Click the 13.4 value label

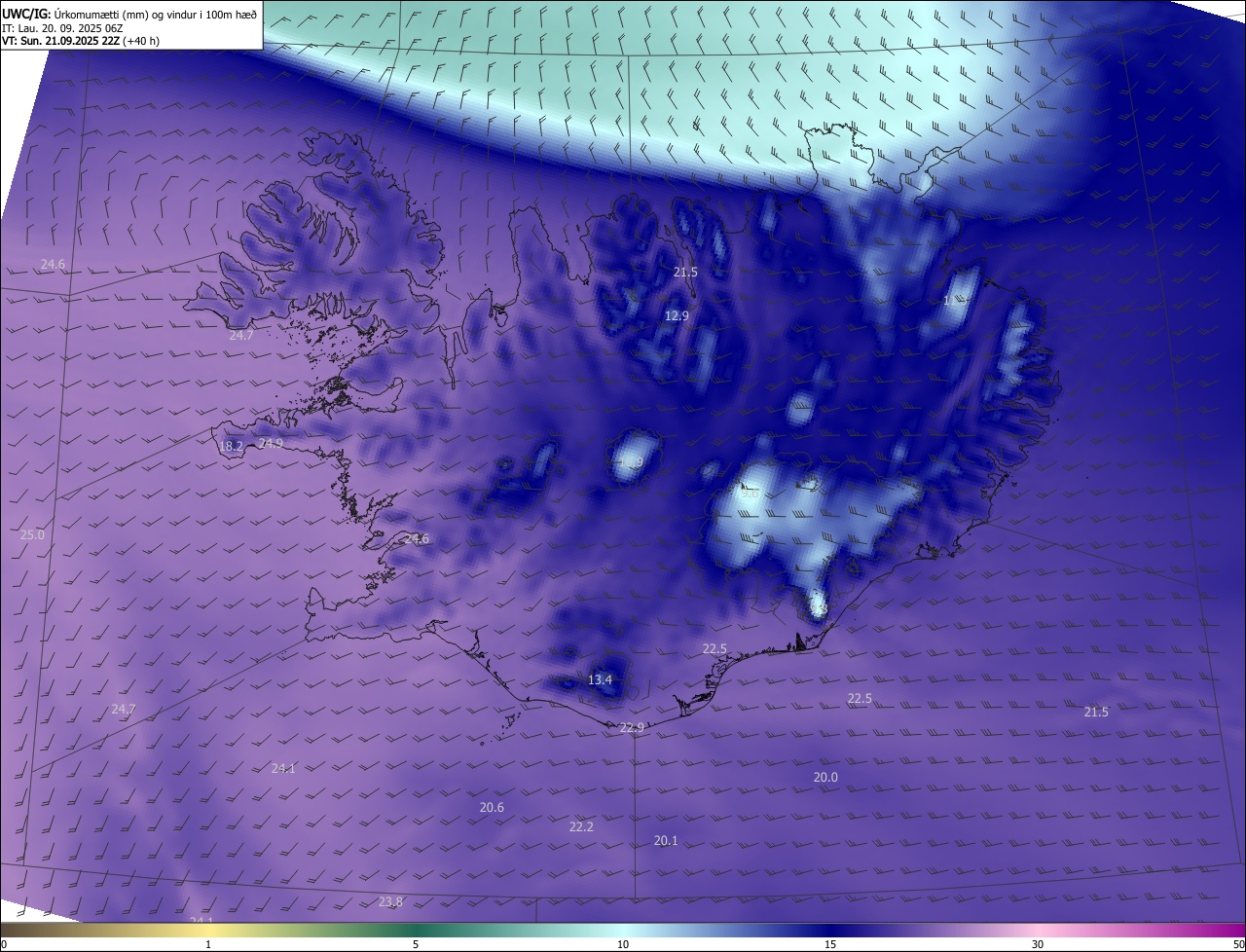coord(601,679)
